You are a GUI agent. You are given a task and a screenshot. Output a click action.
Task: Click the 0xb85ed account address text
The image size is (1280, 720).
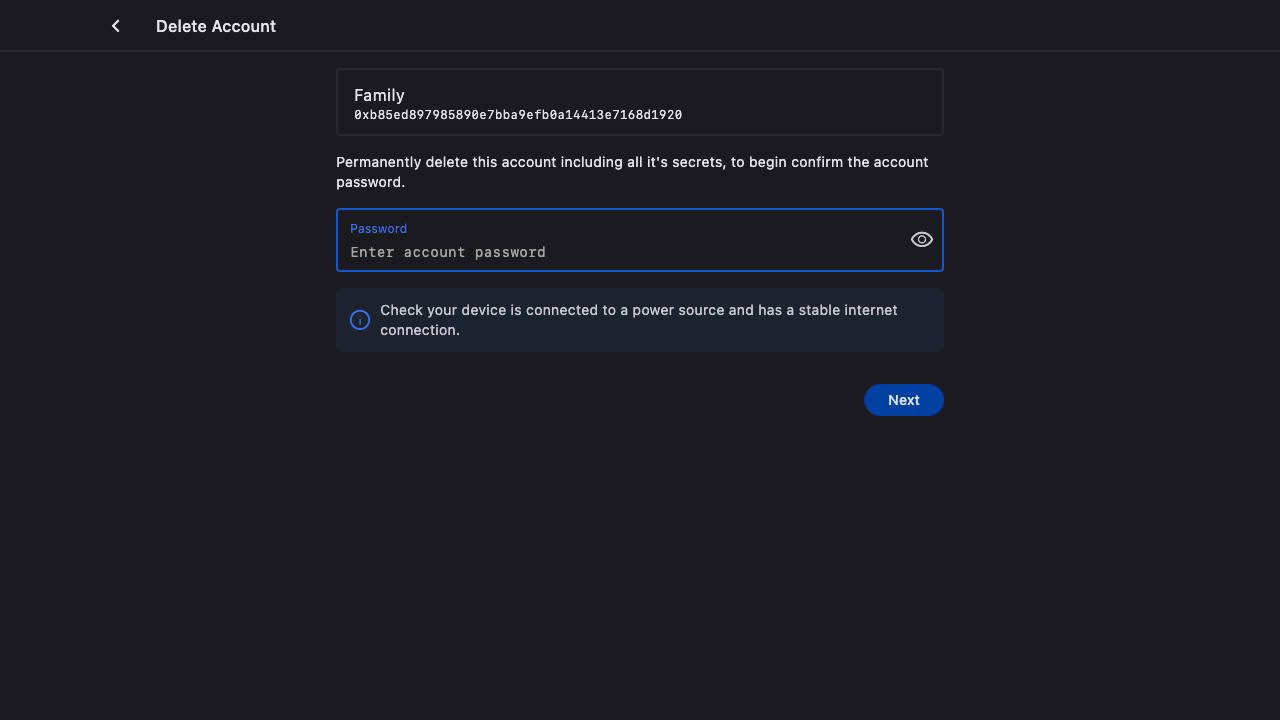(x=518, y=116)
